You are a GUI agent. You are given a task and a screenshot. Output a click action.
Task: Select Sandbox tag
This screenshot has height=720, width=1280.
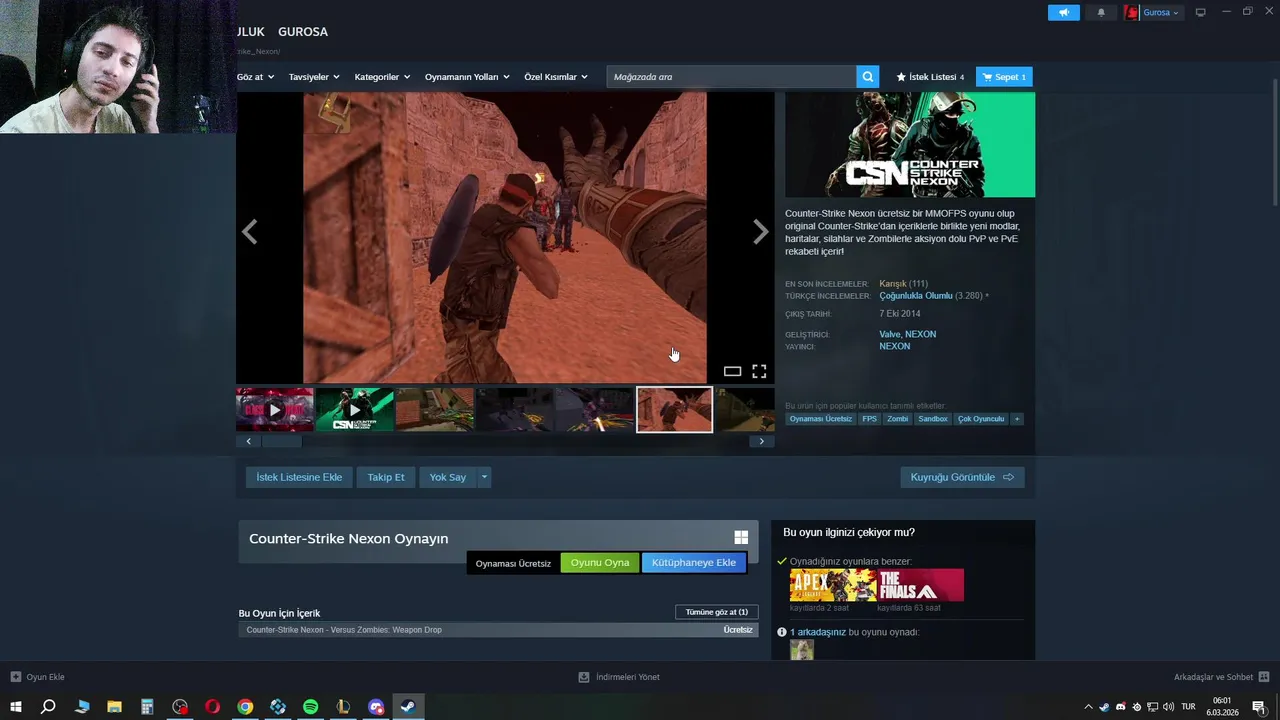pyautogui.click(x=933, y=419)
